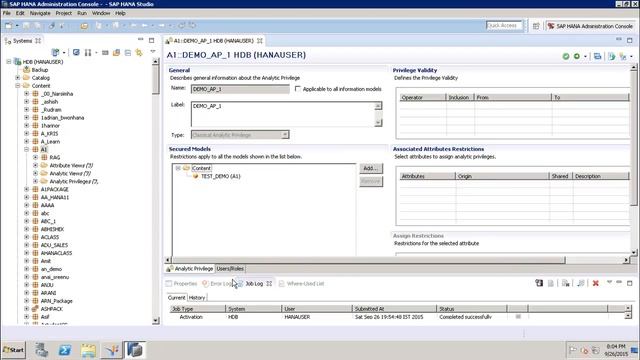Viewport: 640px width, 360px height.
Task: Click the last multi-color icon in editor toolbar
Action: tap(623, 56)
